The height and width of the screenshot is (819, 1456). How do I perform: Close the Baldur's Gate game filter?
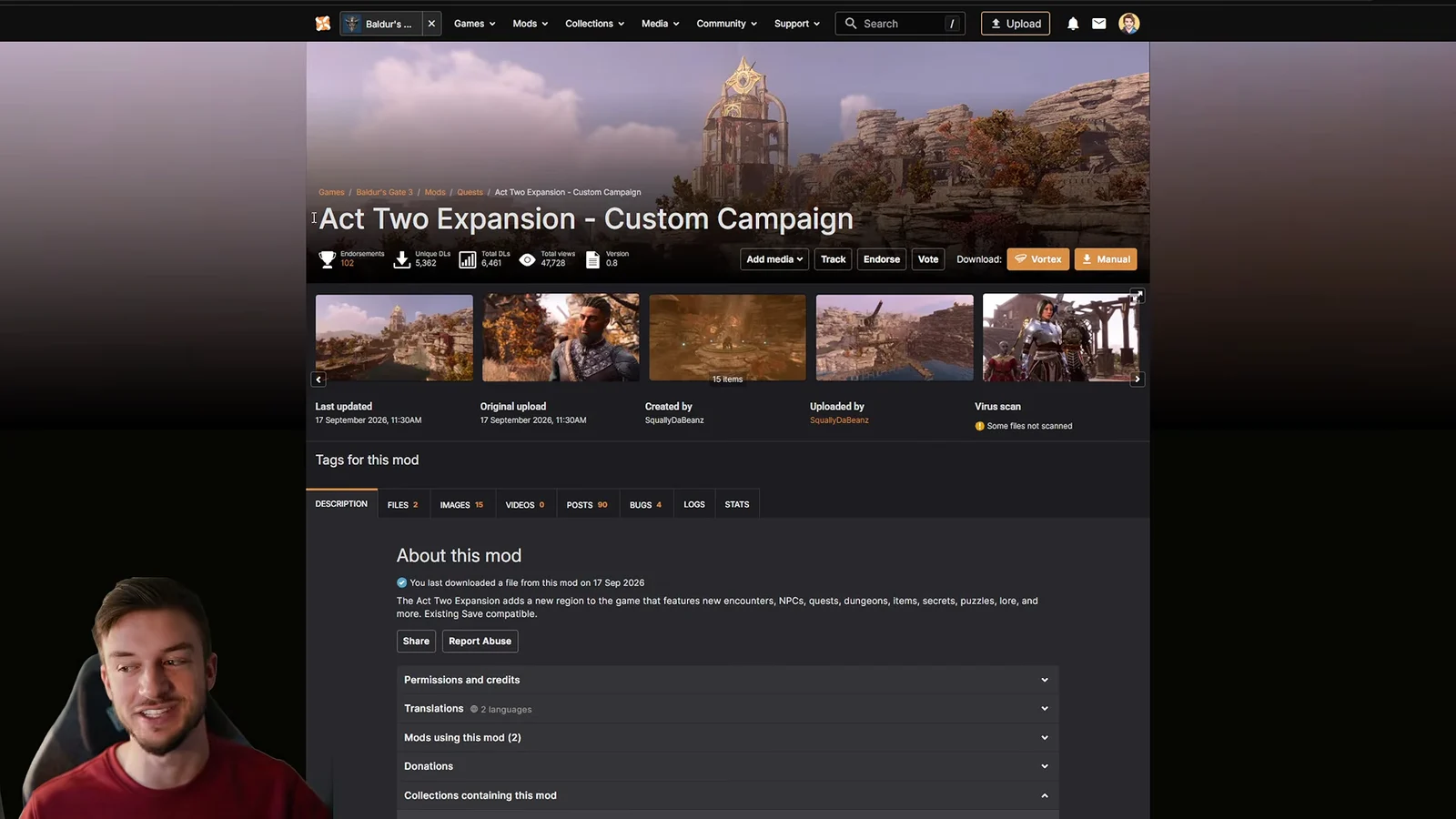coord(431,24)
